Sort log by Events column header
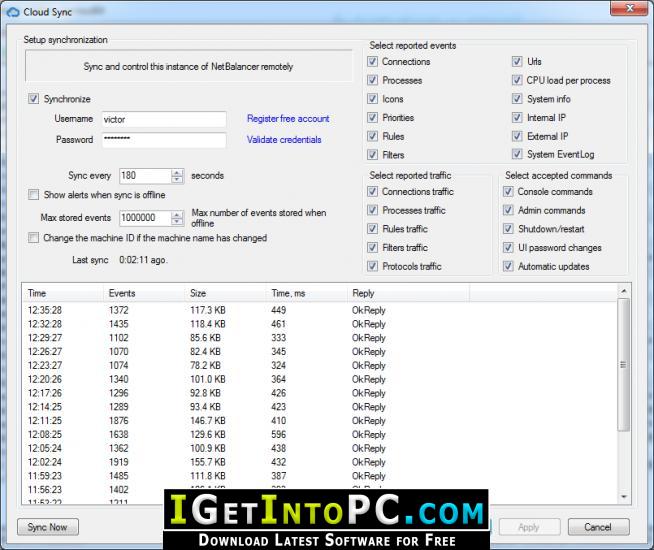 pyautogui.click(x=143, y=293)
